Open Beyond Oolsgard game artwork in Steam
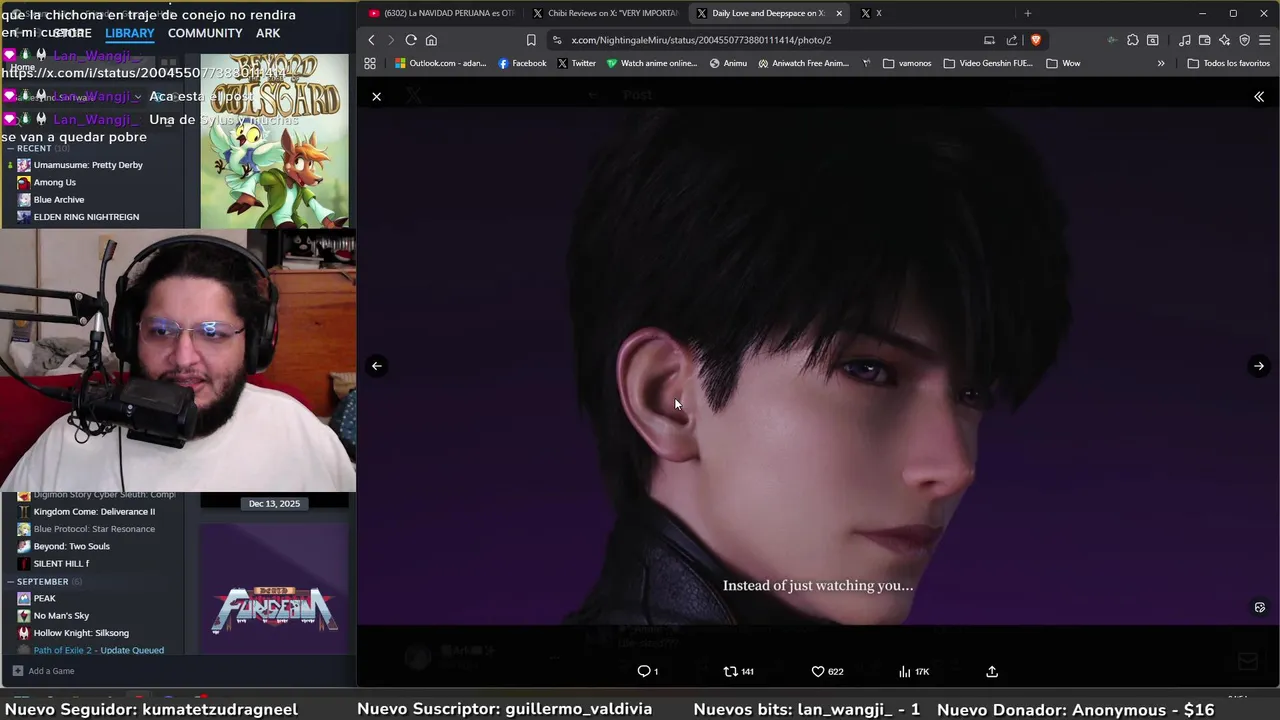The image size is (1280, 720). click(275, 140)
